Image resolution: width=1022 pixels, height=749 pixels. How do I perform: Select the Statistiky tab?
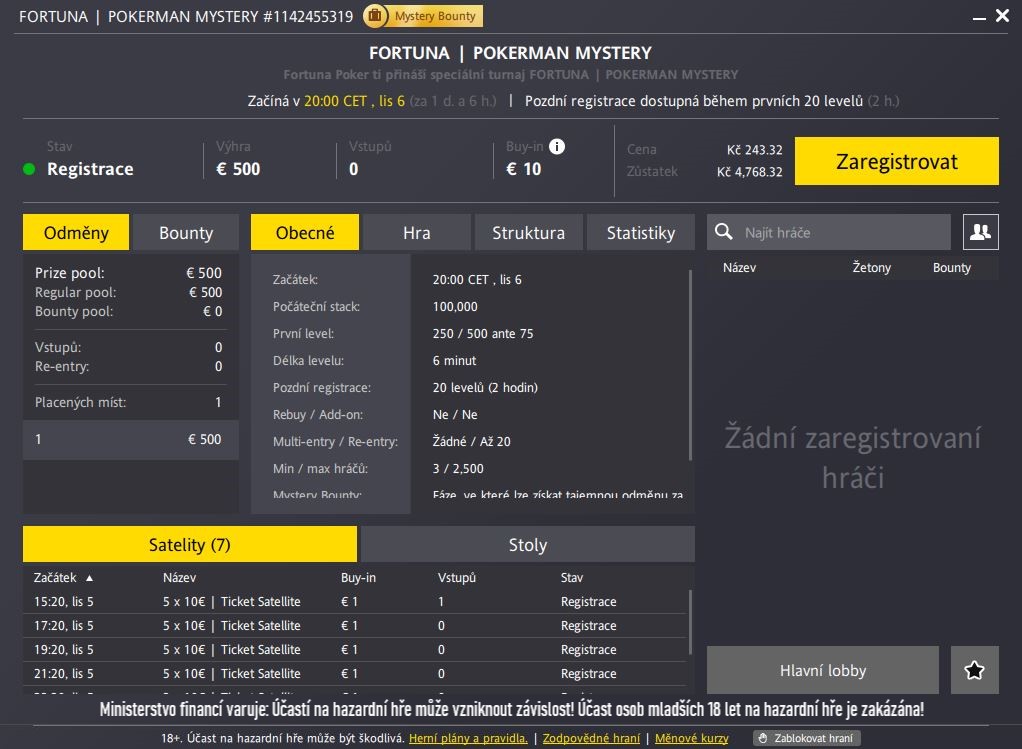pos(640,233)
